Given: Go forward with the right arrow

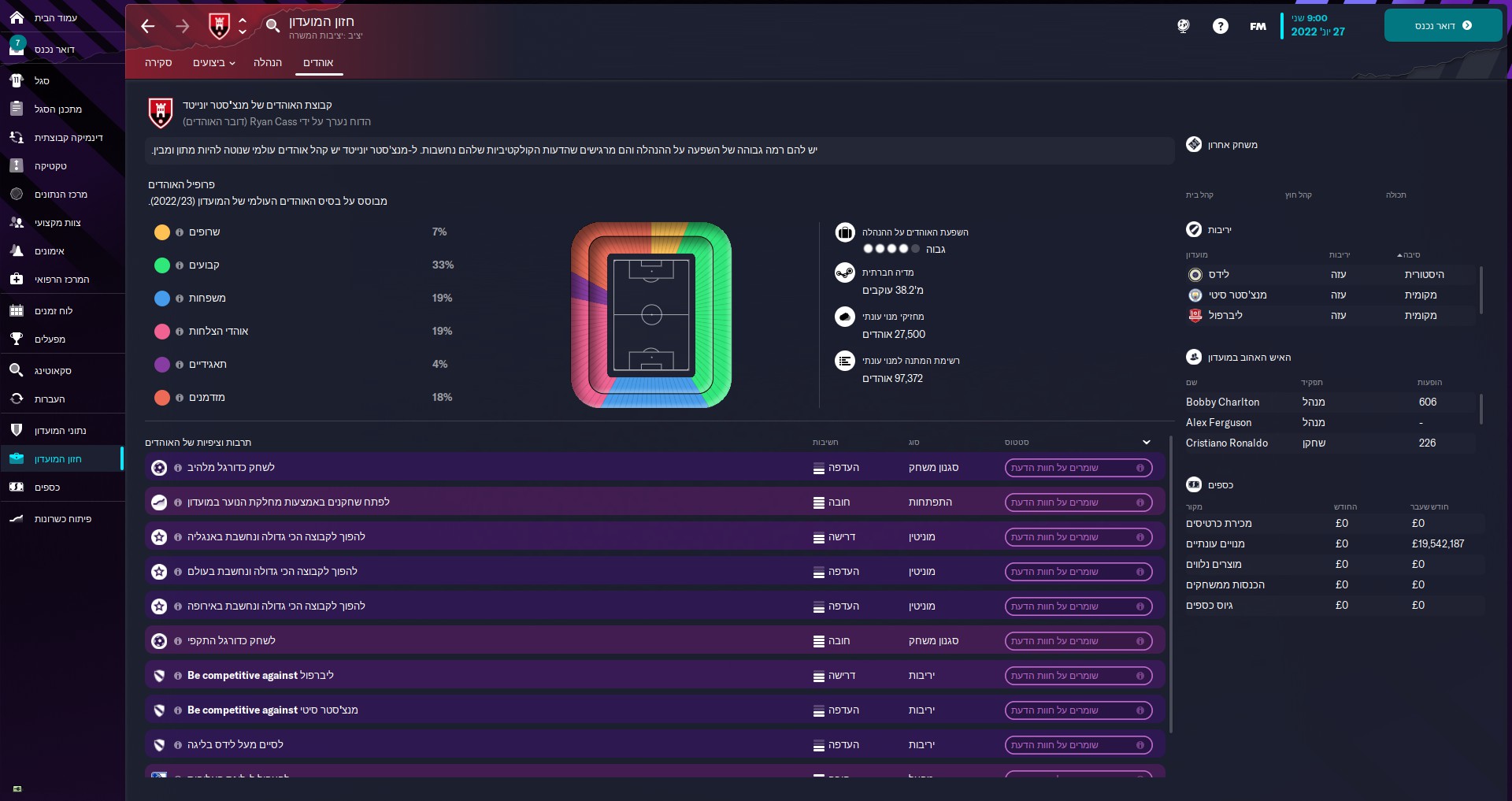Looking at the screenshot, I should coord(182,27).
